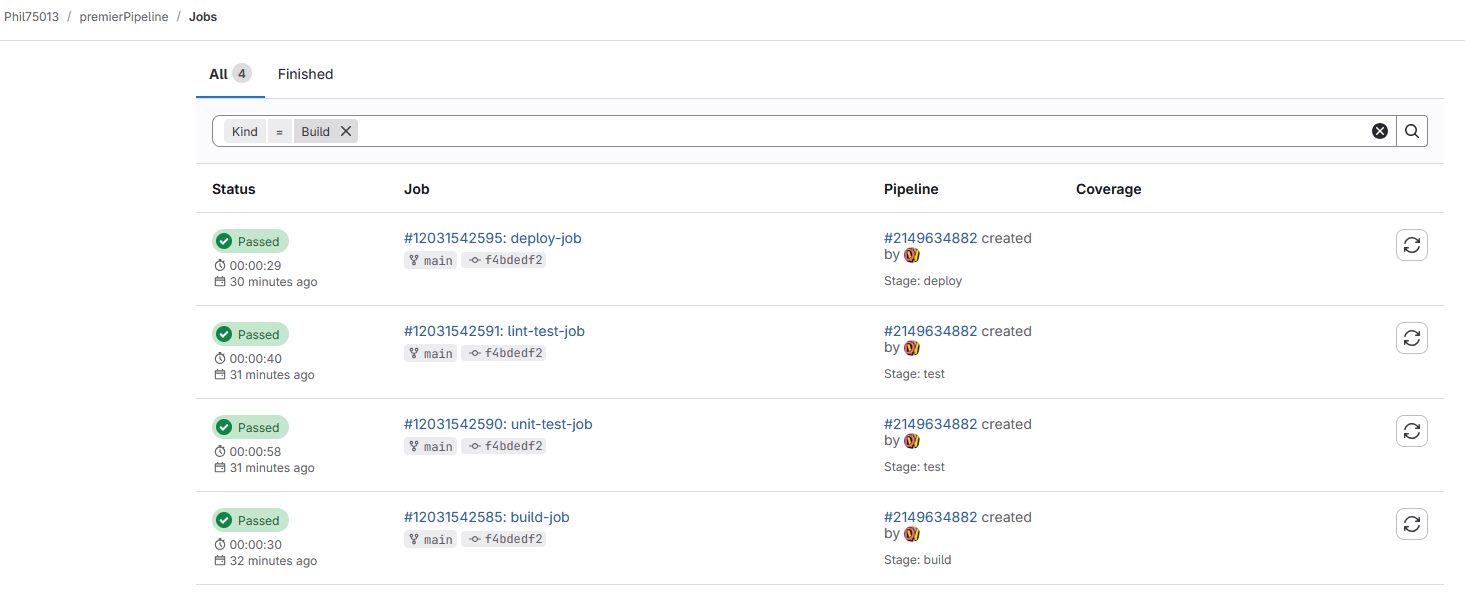Open job #12031542595: deploy-job
The height and width of the screenshot is (596, 1465).
click(x=492, y=238)
